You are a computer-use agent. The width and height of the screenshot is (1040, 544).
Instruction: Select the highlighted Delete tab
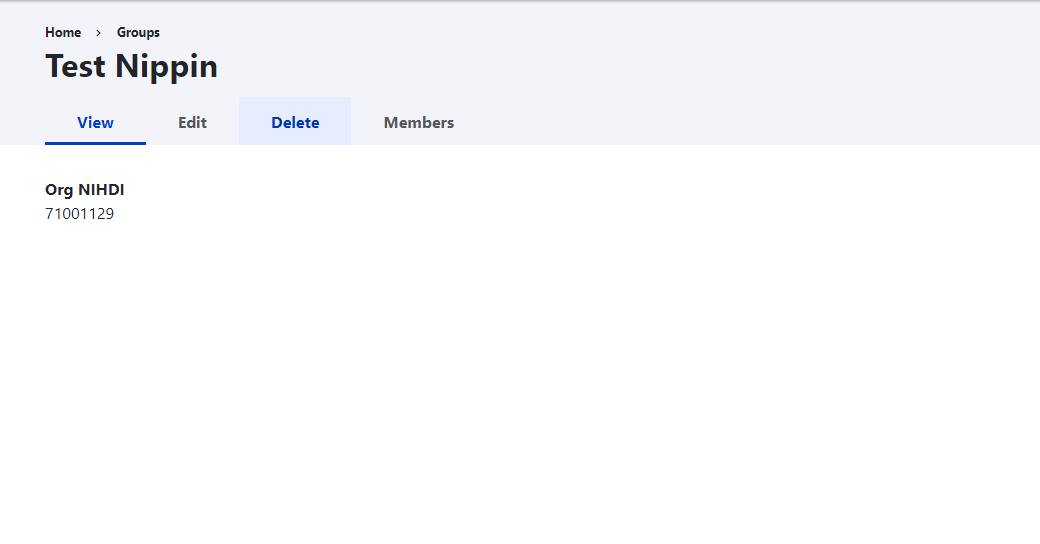point(295,122)
